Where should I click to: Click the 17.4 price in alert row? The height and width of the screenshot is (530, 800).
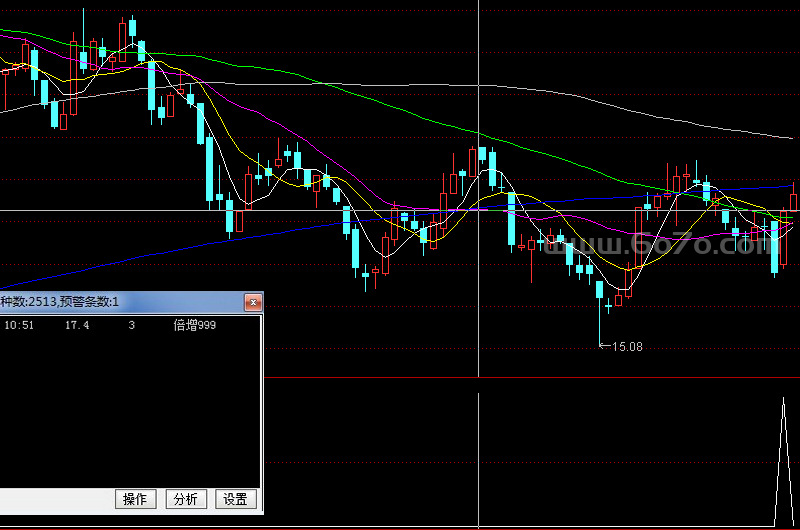77,325
